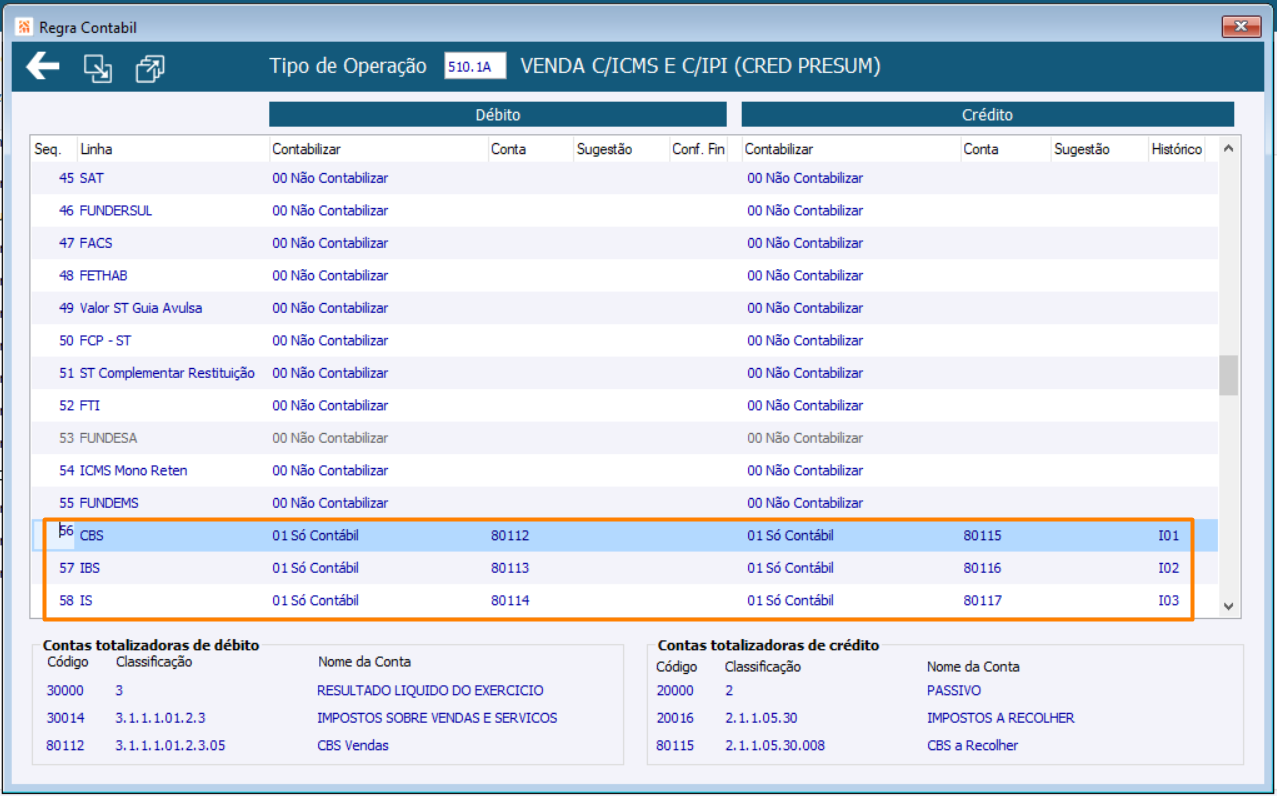The width and height of the screenshot is (1277, 796).
Task: Click the Histórico column header
Action: tap(1176, 149)
